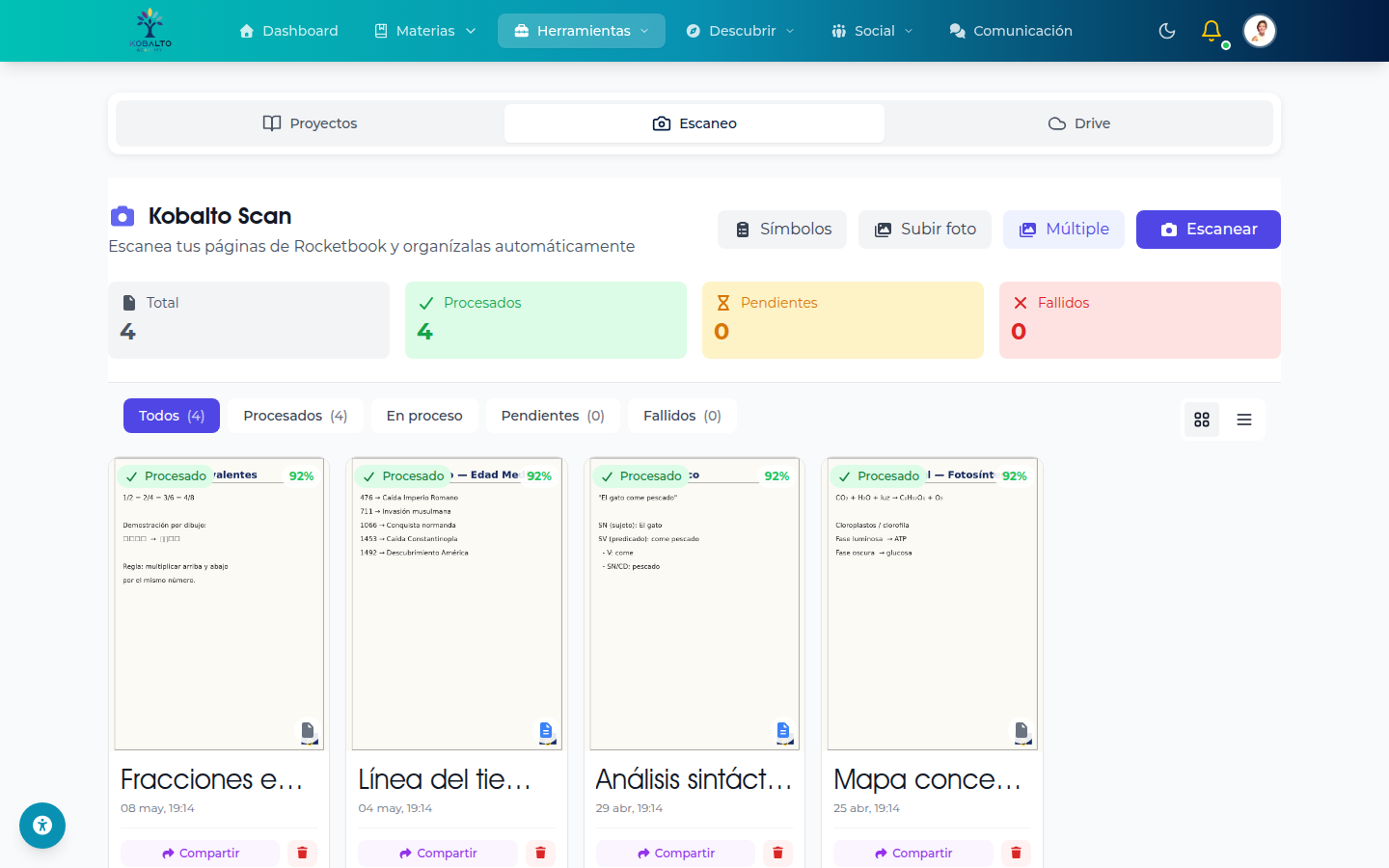Open the Símbolos button
The width and height of the screenshot is (1389, 868).
(x=782, y=230)
